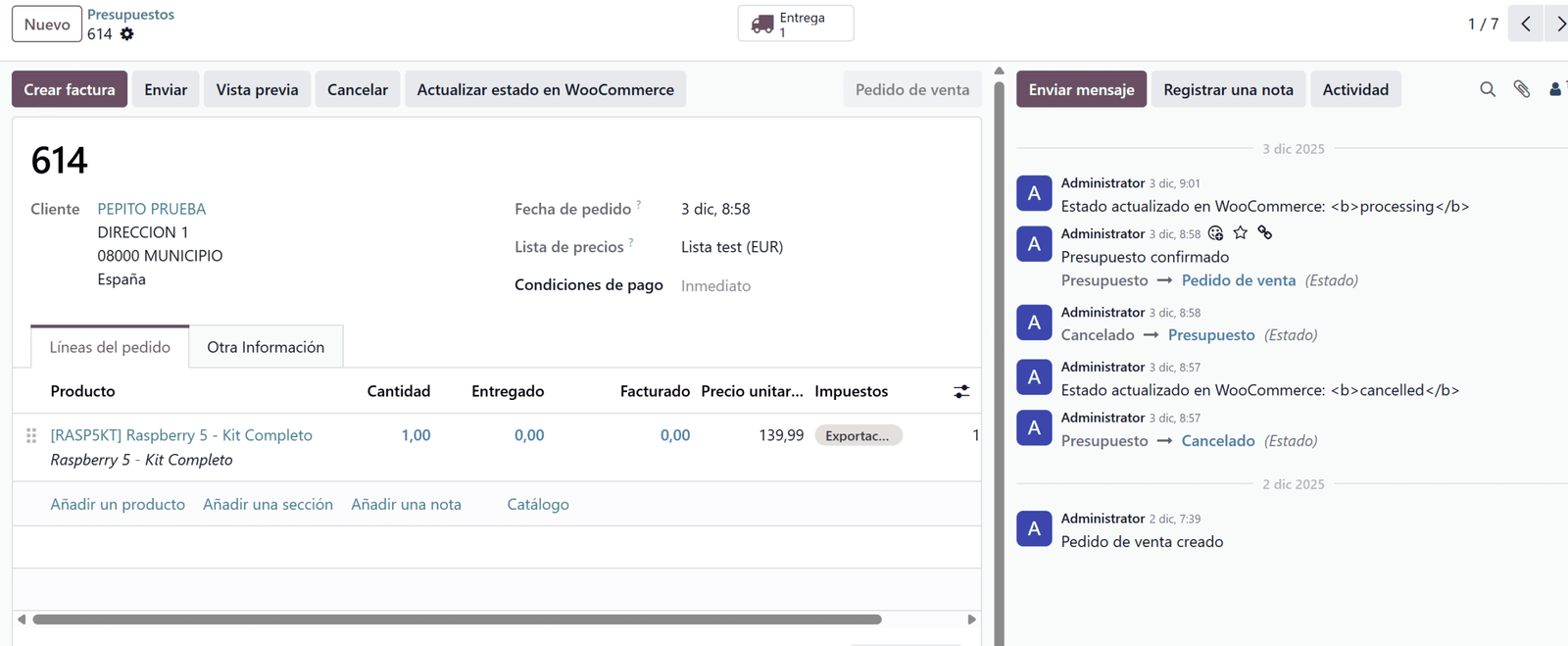Viewport: 1568px width, 646px height.
Task: Go to next record arrow
Action: point(1558,24)
